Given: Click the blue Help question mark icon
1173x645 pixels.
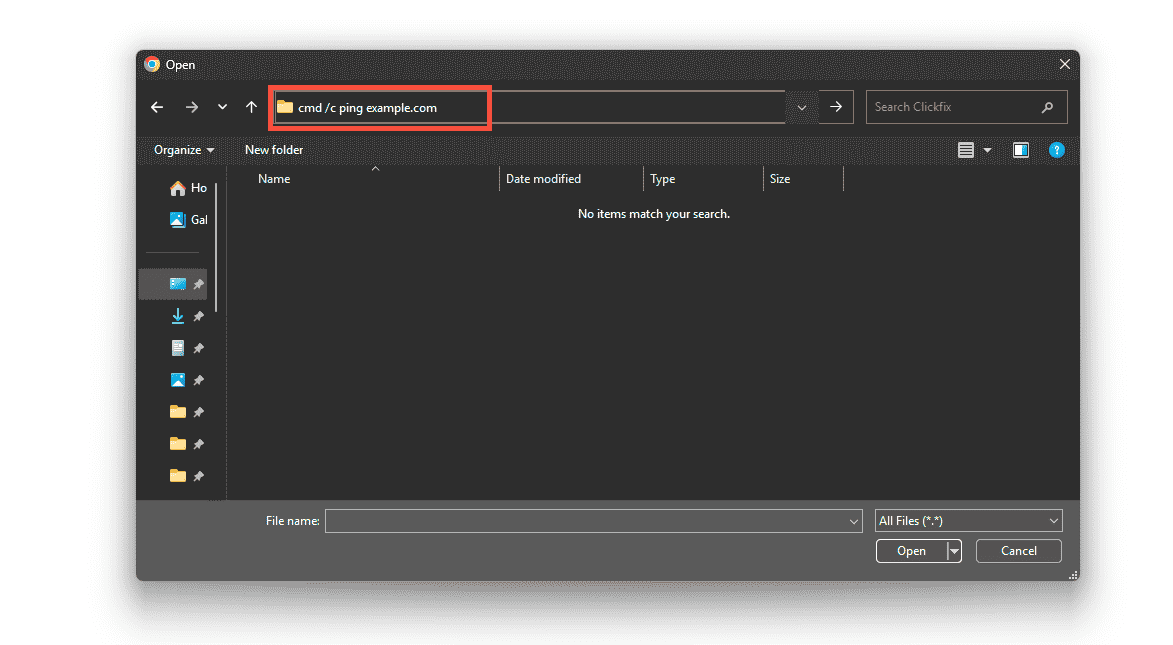Looking at the screenshot, I should [x=1057, y=150].
